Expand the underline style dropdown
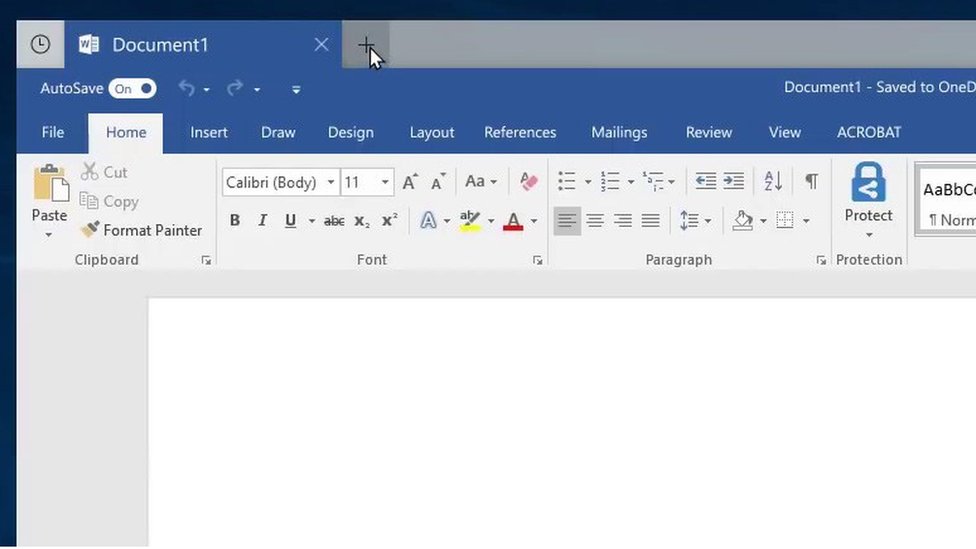976x549 pixels. [312, 221]
